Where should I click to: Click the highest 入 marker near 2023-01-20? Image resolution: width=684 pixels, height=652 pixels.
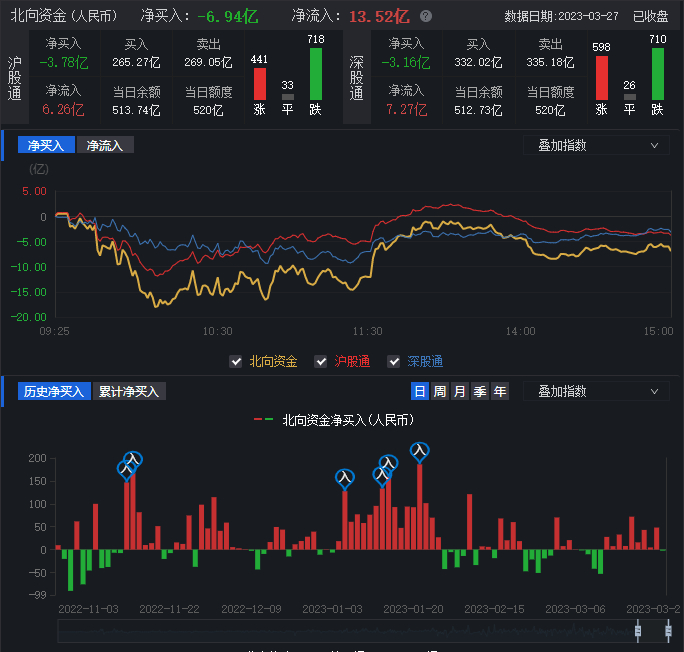[420, 452]
